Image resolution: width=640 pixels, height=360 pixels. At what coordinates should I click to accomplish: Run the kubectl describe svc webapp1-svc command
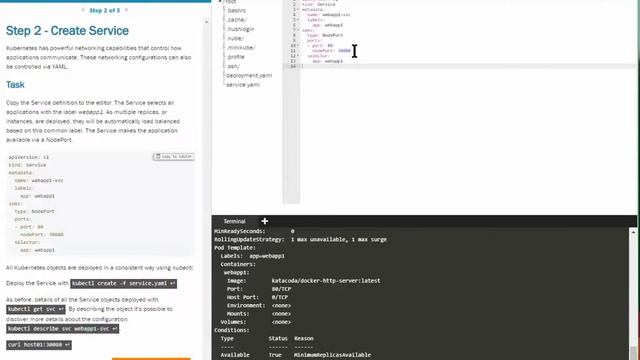(62, 329)
